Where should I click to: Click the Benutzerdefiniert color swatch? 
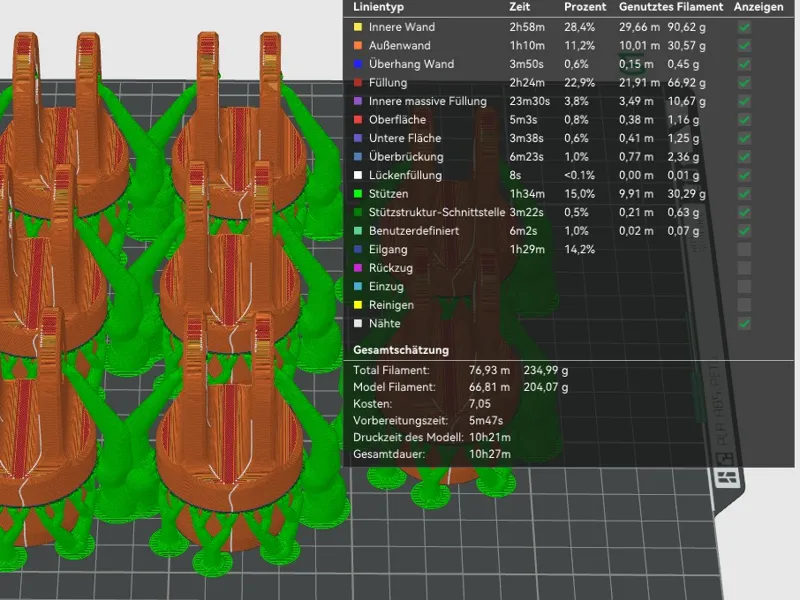(x=358, y=231)
